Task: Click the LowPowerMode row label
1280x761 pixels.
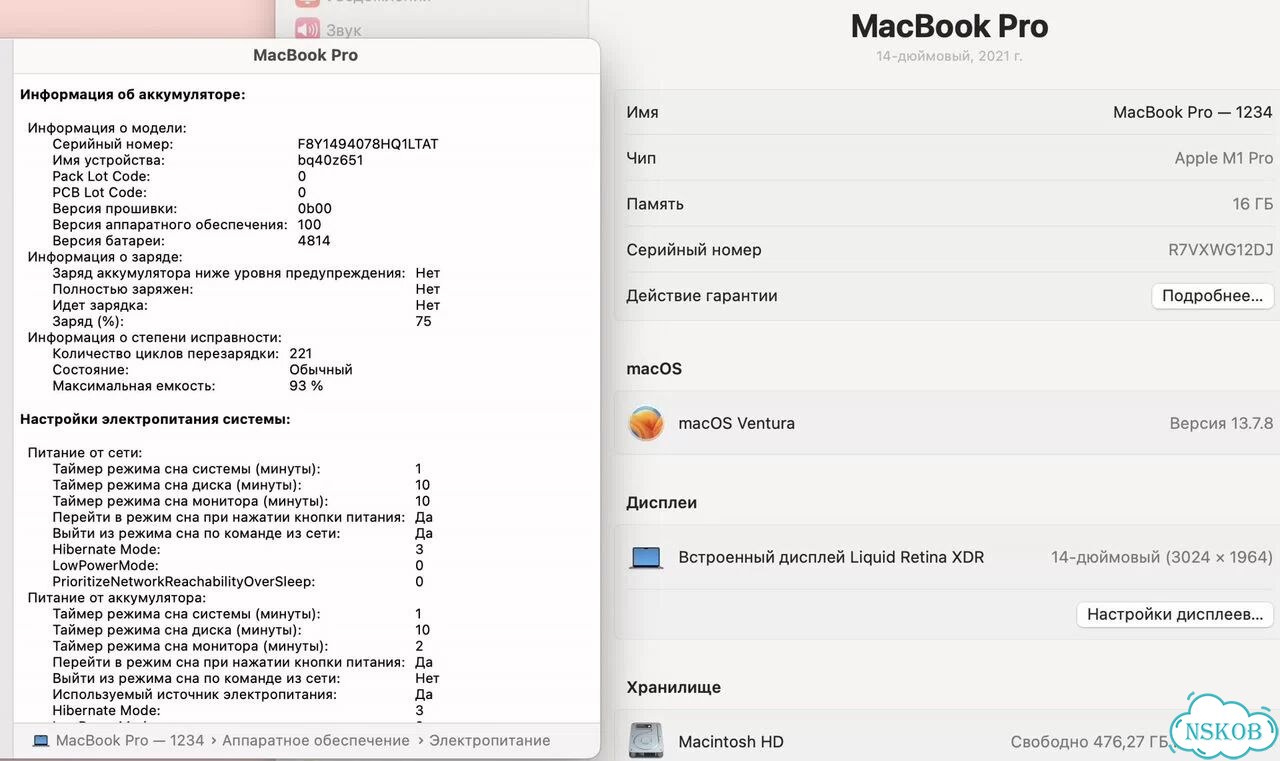Action: pos(106,566)
